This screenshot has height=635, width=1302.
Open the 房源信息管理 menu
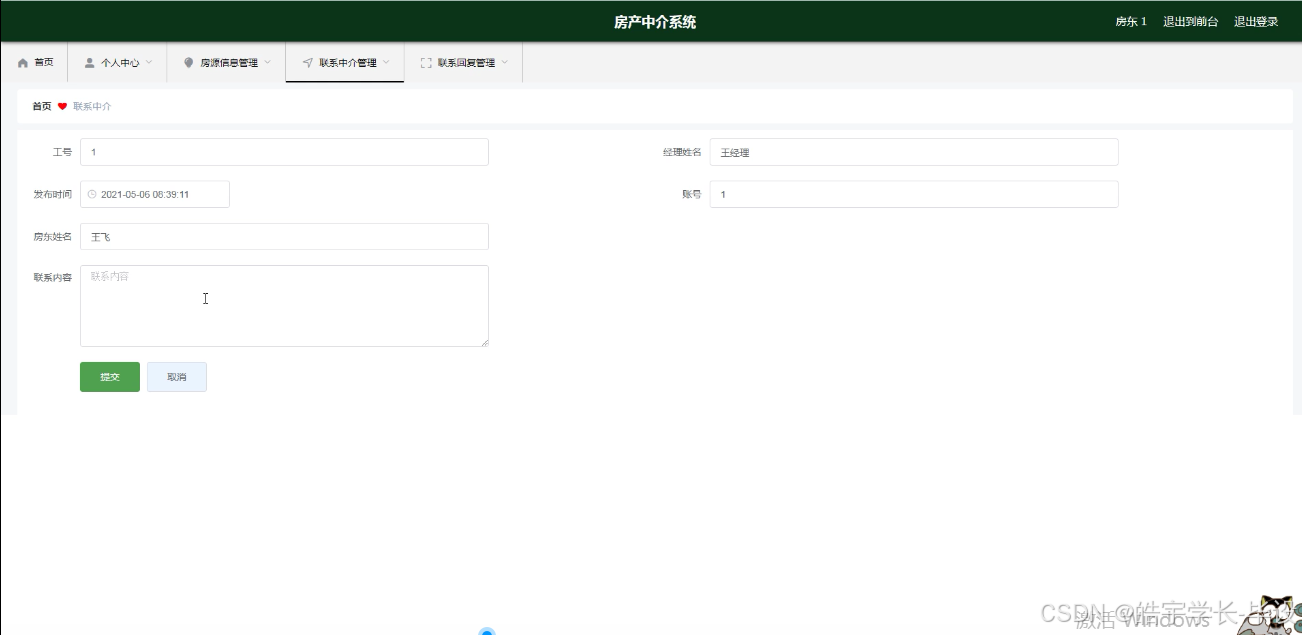[x=226, y=63]
